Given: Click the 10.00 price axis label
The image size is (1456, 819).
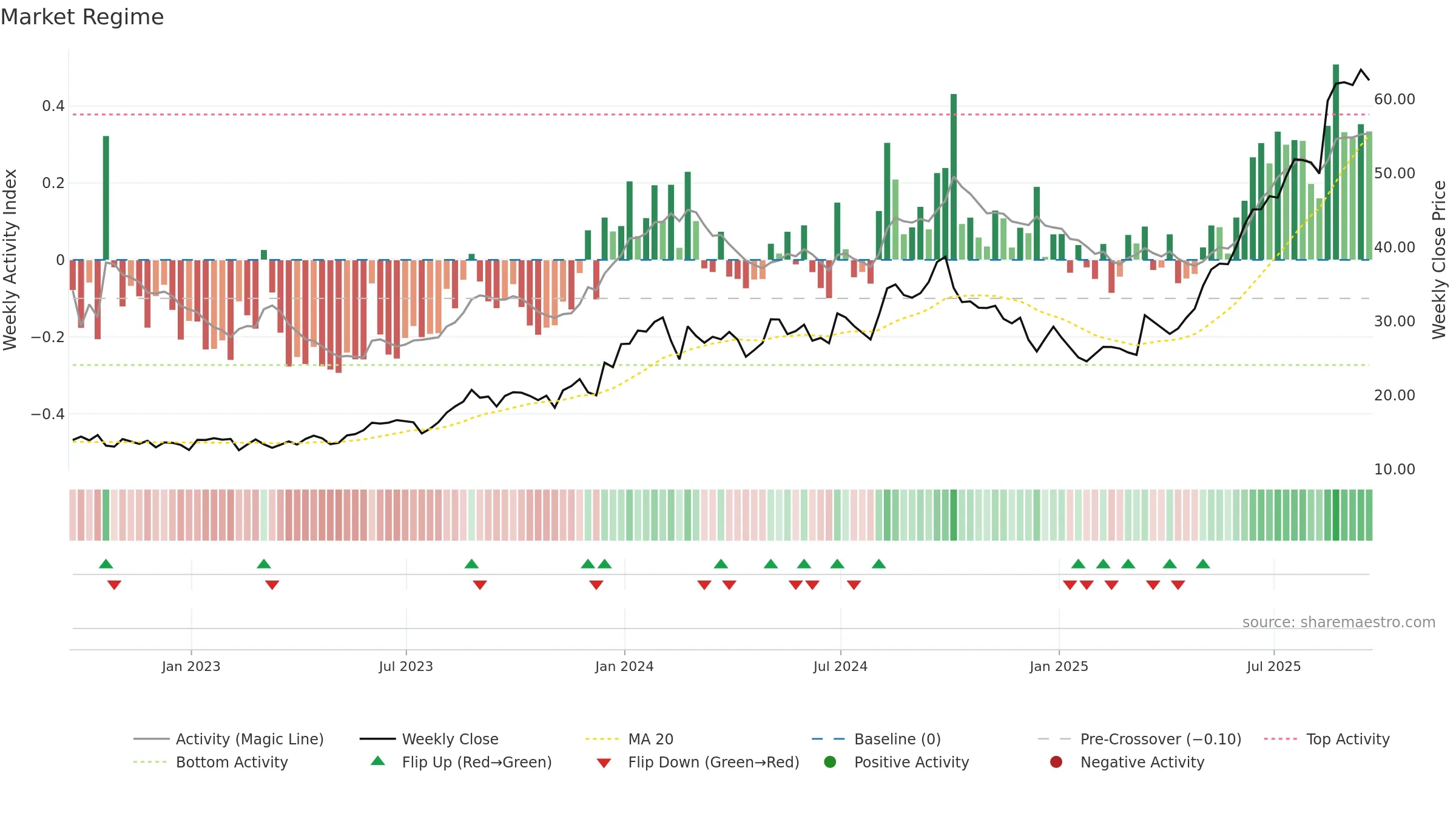Looking at the screenshot, I should pyautogui.click(x=1394, y=469).
